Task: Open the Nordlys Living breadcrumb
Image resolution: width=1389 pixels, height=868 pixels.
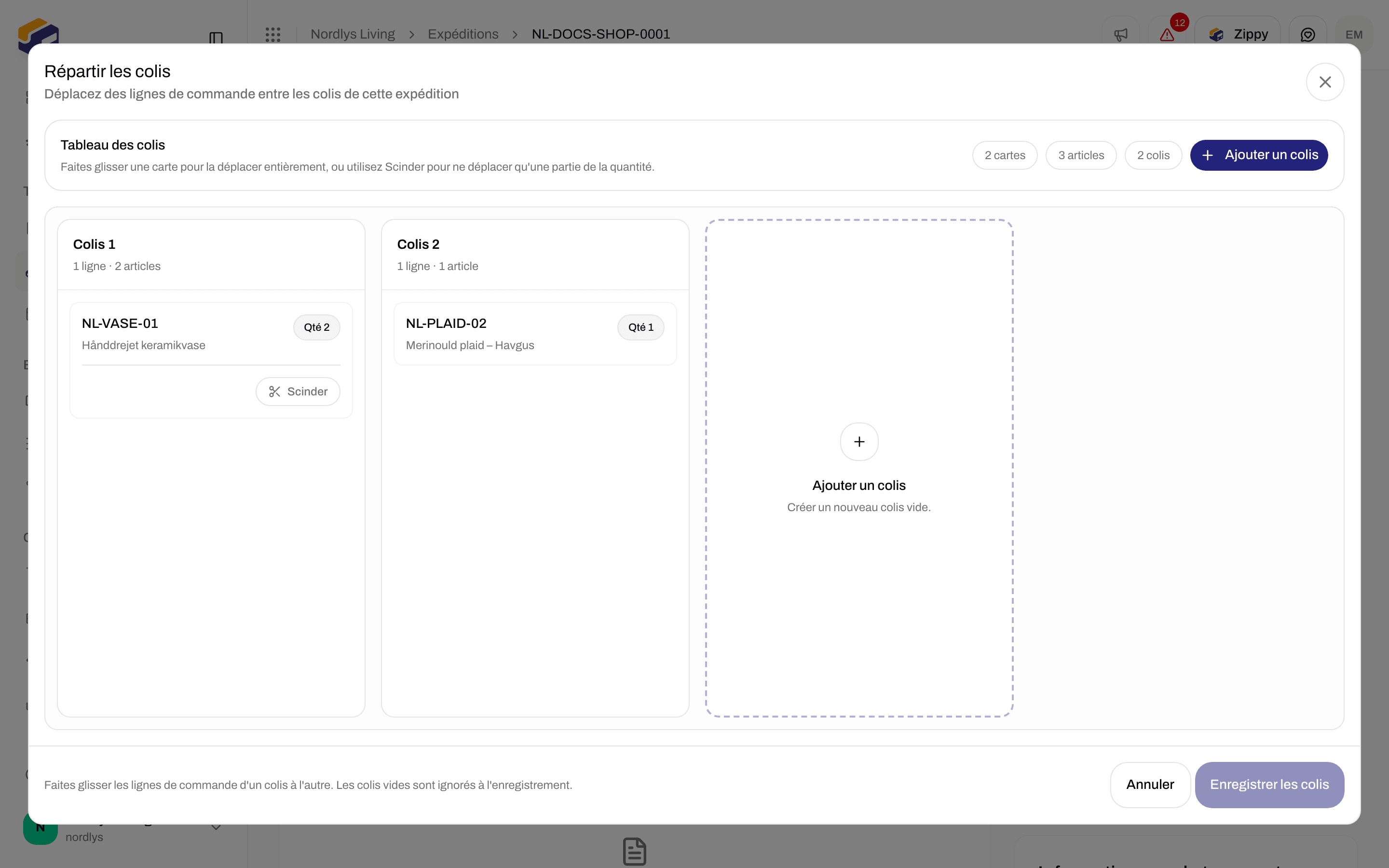Action: (353, 34)
